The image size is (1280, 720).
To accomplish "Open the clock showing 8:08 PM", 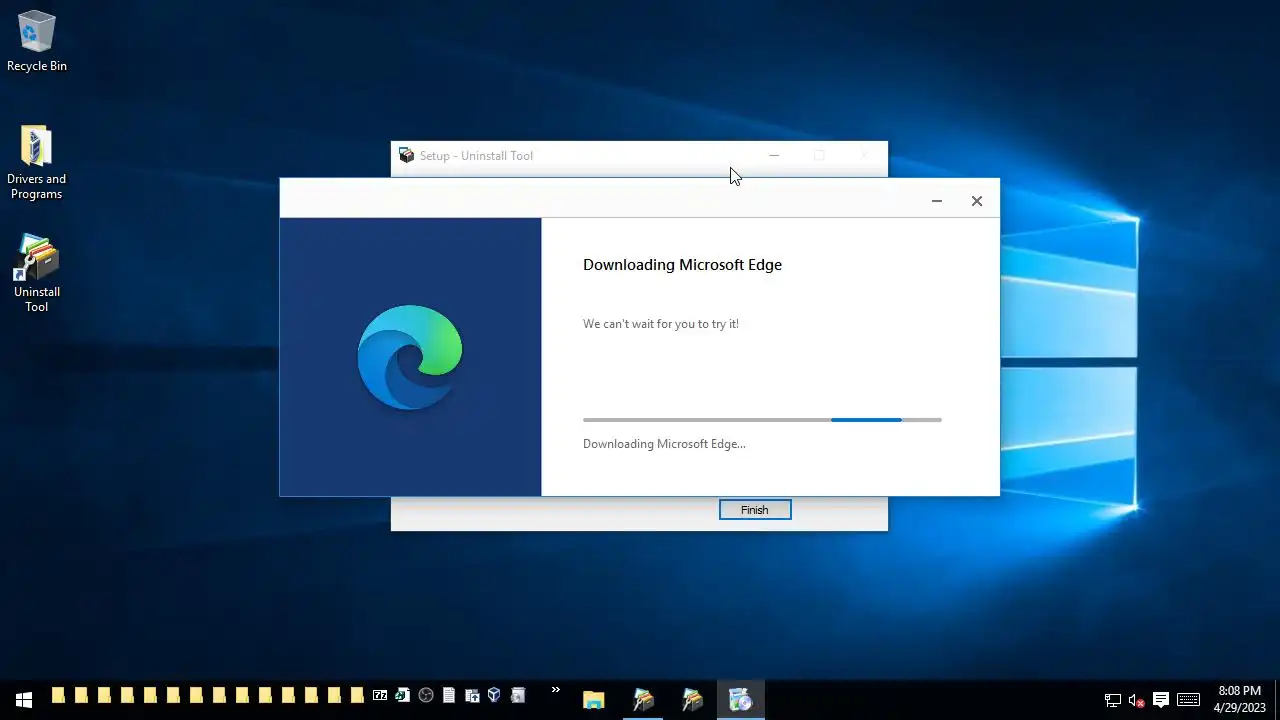I will coord(1240,699).
